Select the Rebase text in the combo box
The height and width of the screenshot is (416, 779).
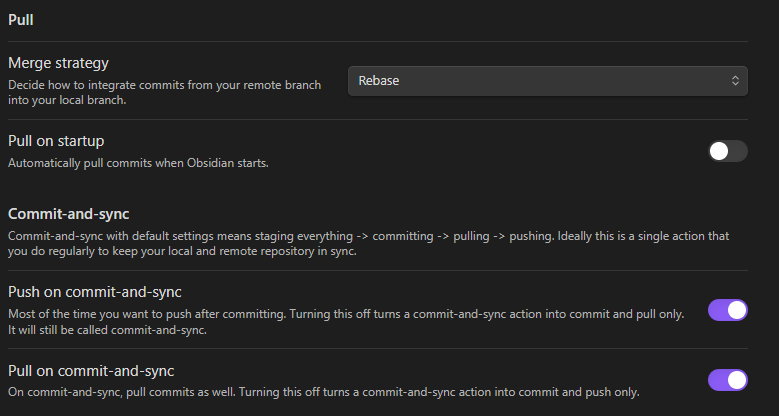379,80
